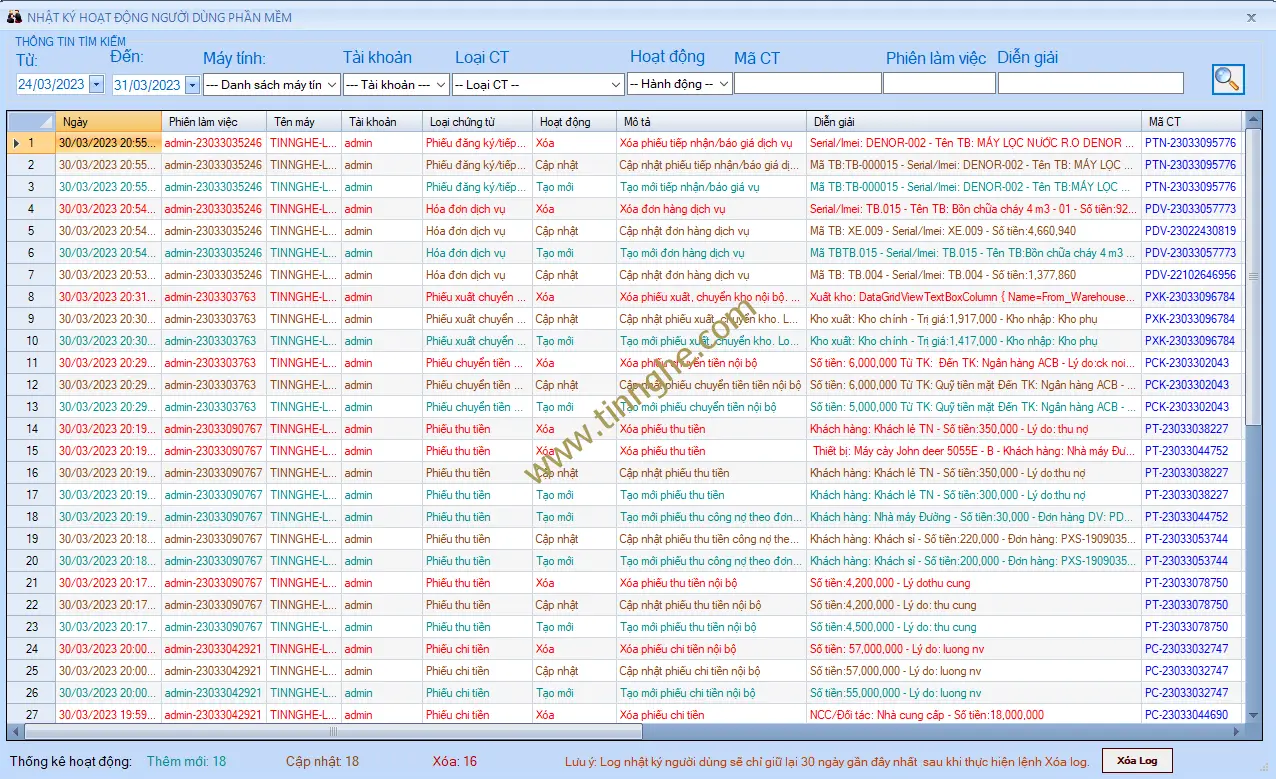Click 'PT-23033044752' in row 18
This screenshot has height=779, width=1276.
point(1190,517)
